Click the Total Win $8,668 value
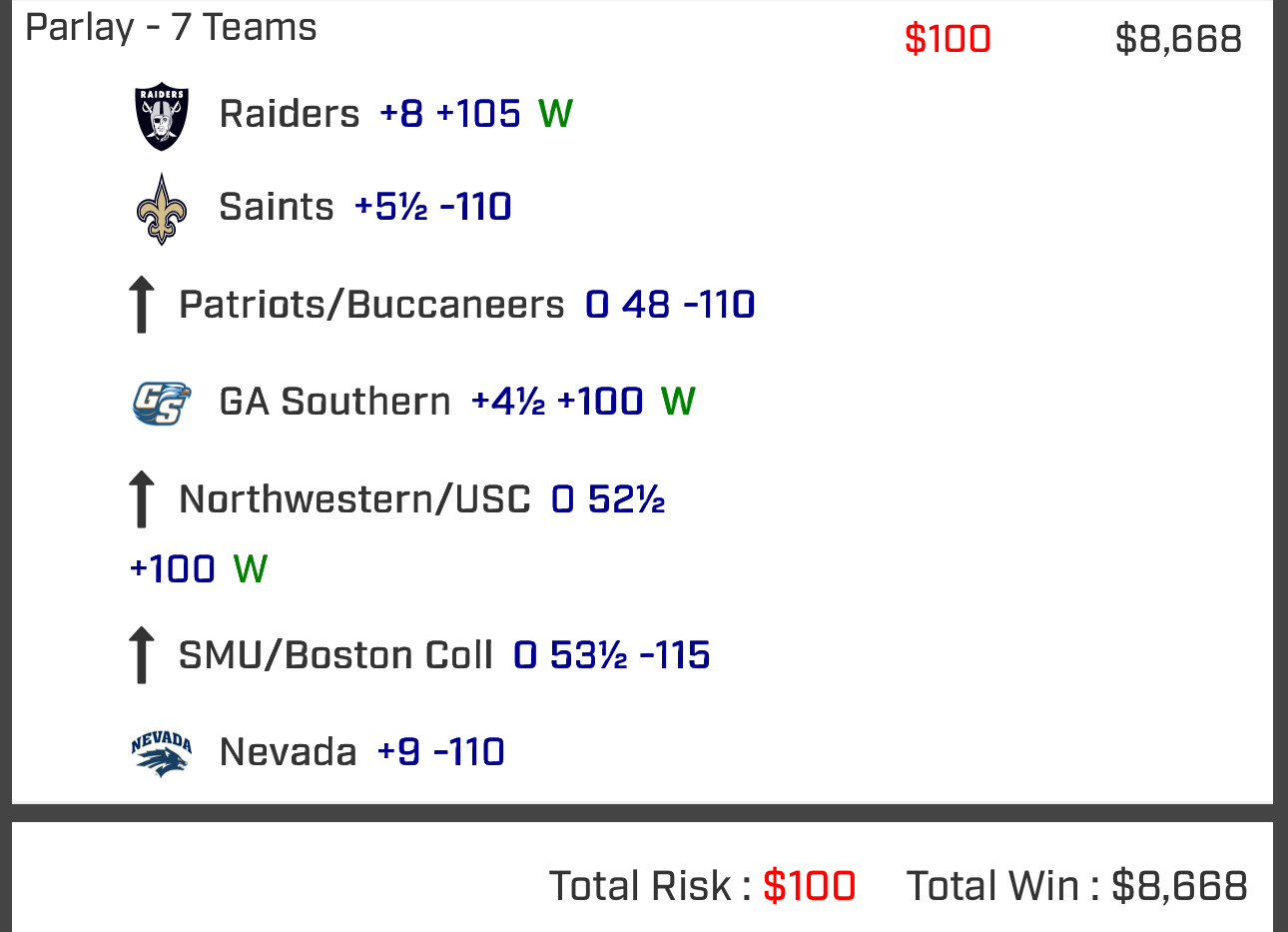This screenshot has width=1288, height=932. pyautogui.click(x=1179, y=886)
